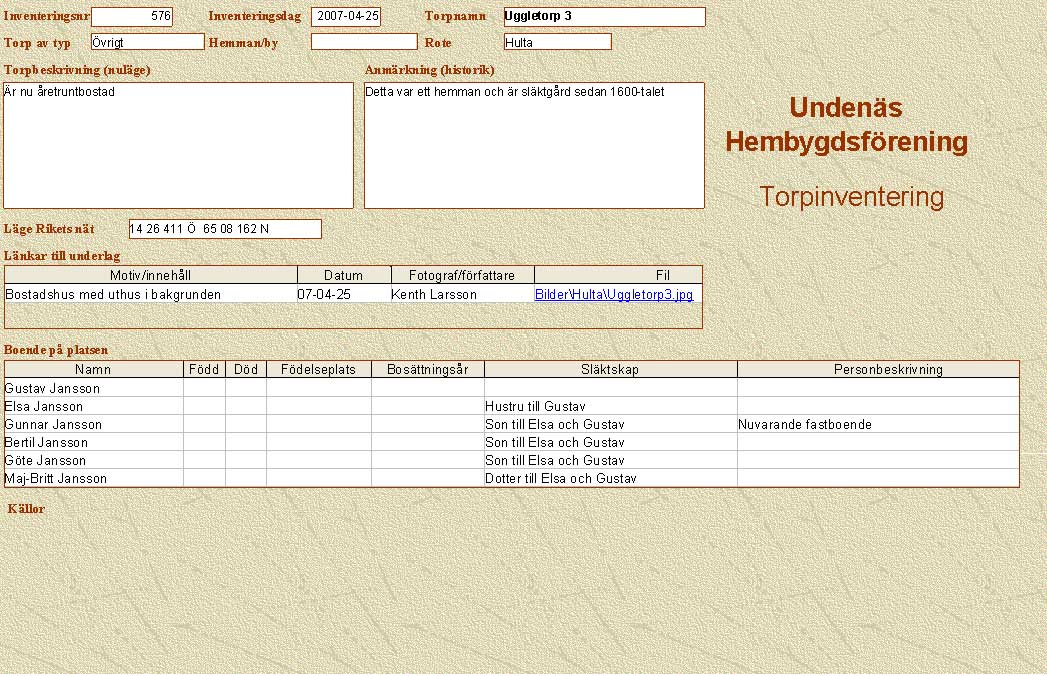The height and width of the screenshot is (676, 1047).
Task: Click the Släktskap column header
Action: click(x=610, y=370)
